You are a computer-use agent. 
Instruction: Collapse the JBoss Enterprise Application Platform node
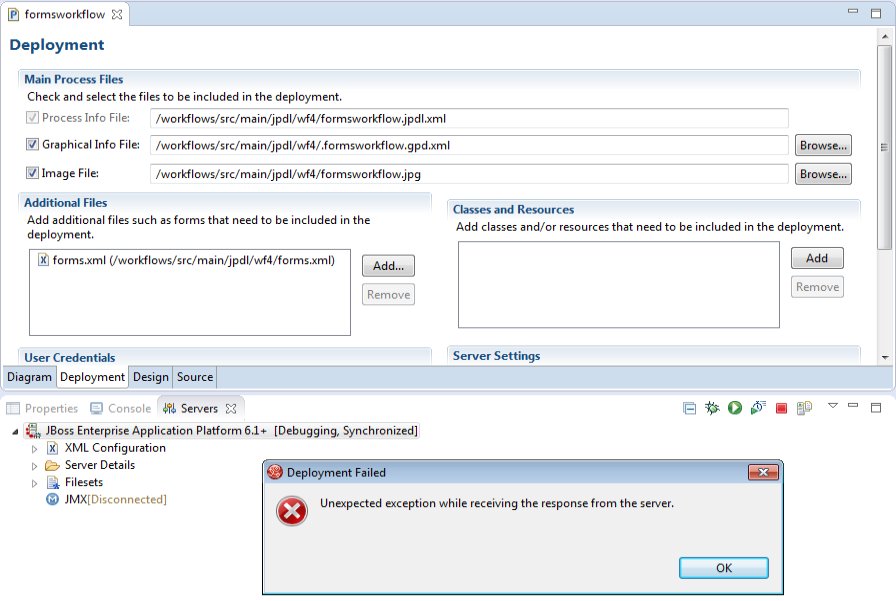pyautogui.click(x=14, y=431)
